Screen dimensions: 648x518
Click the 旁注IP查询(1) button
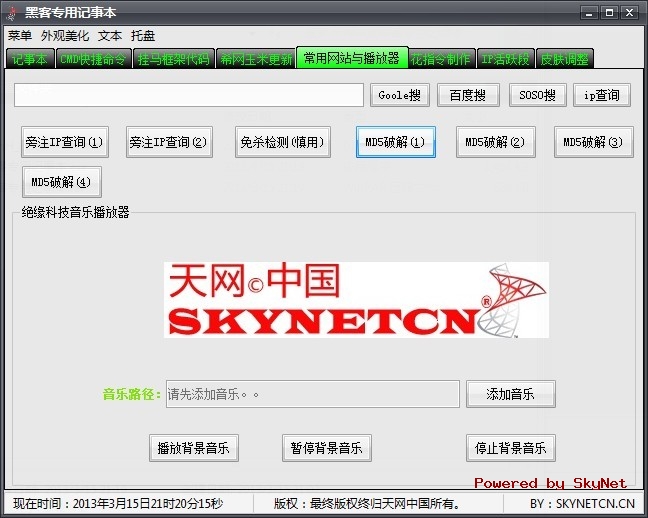click(x=65, y=142)
